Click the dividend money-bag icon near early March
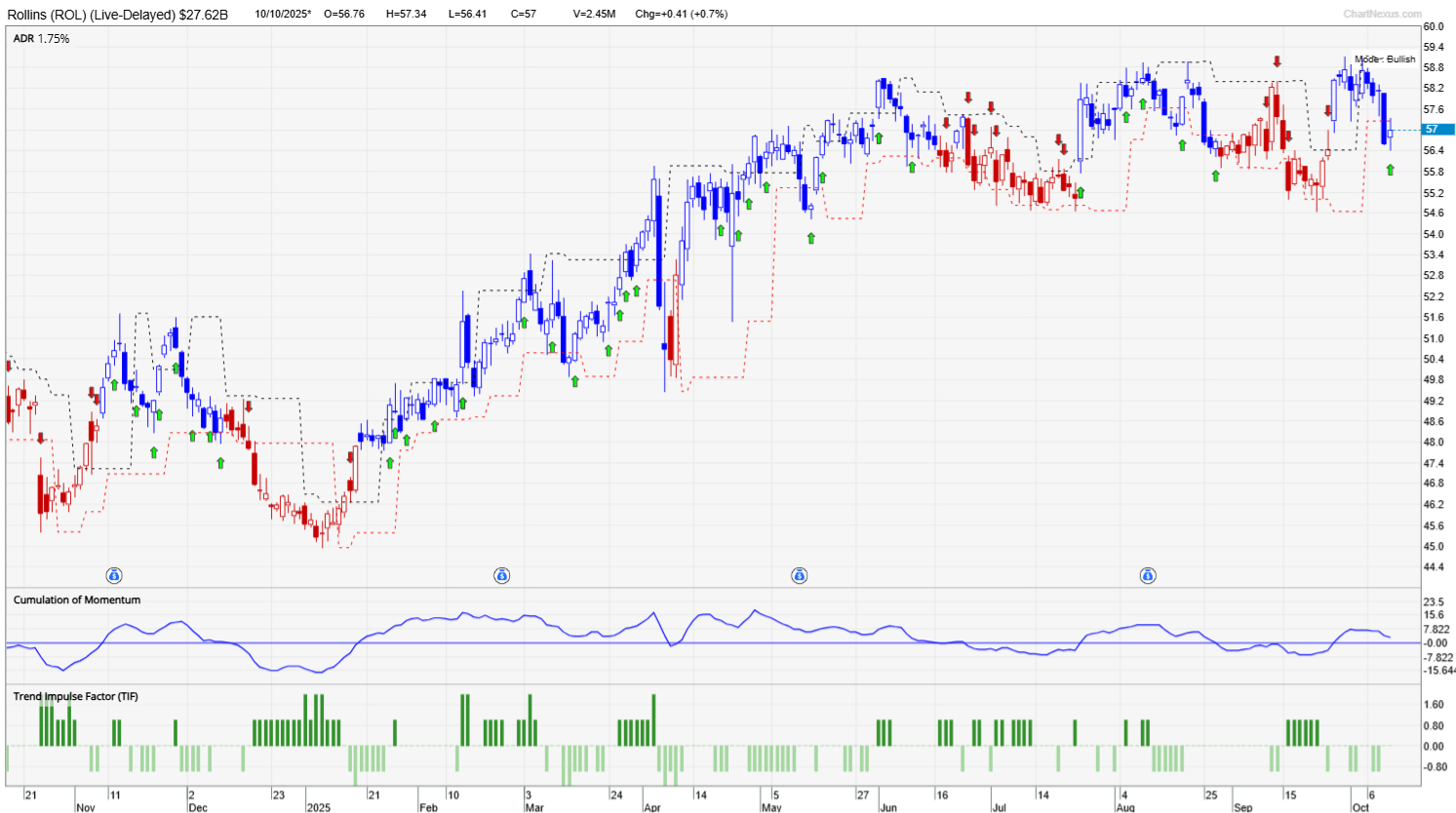 point(501,575)
